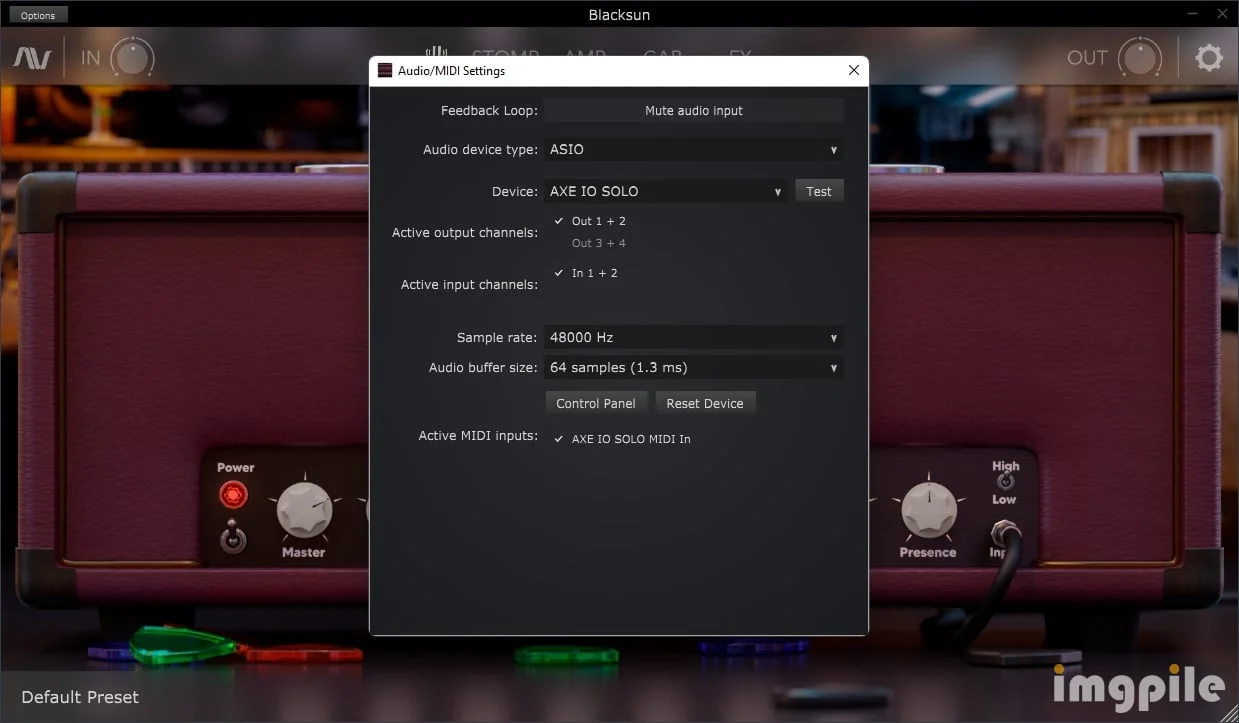Open the settings gear icon
The width and height of the screenshot is (1239, 723).
[1209, 57]
